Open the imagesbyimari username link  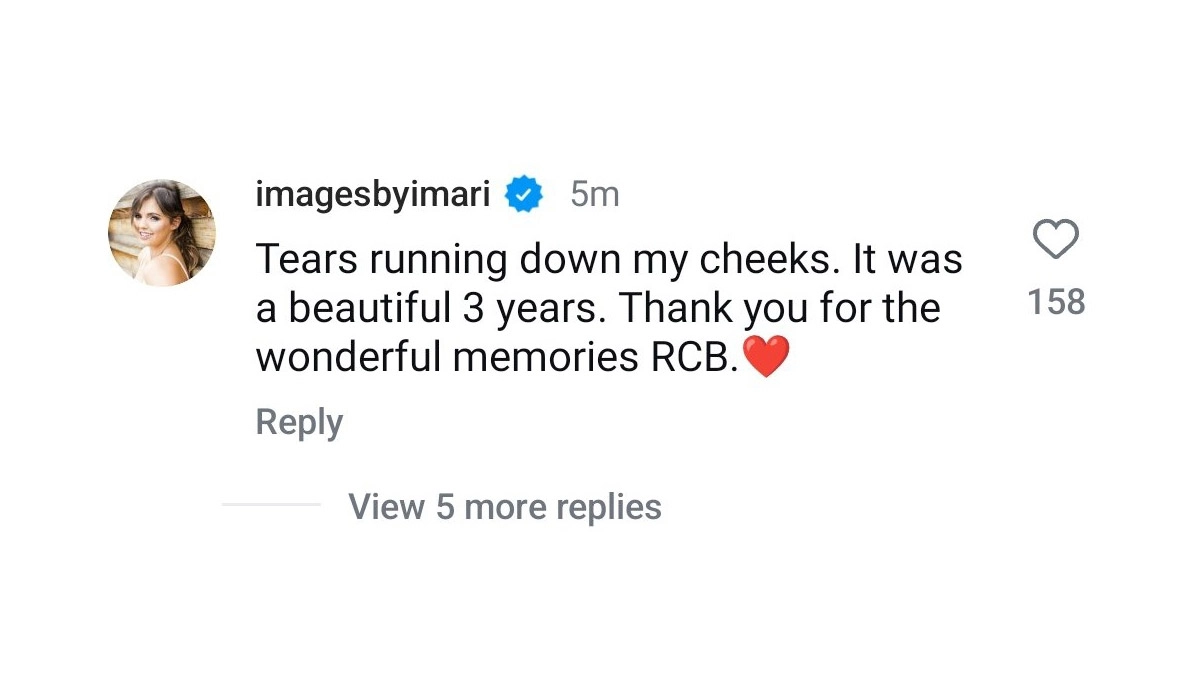point(373,194)
